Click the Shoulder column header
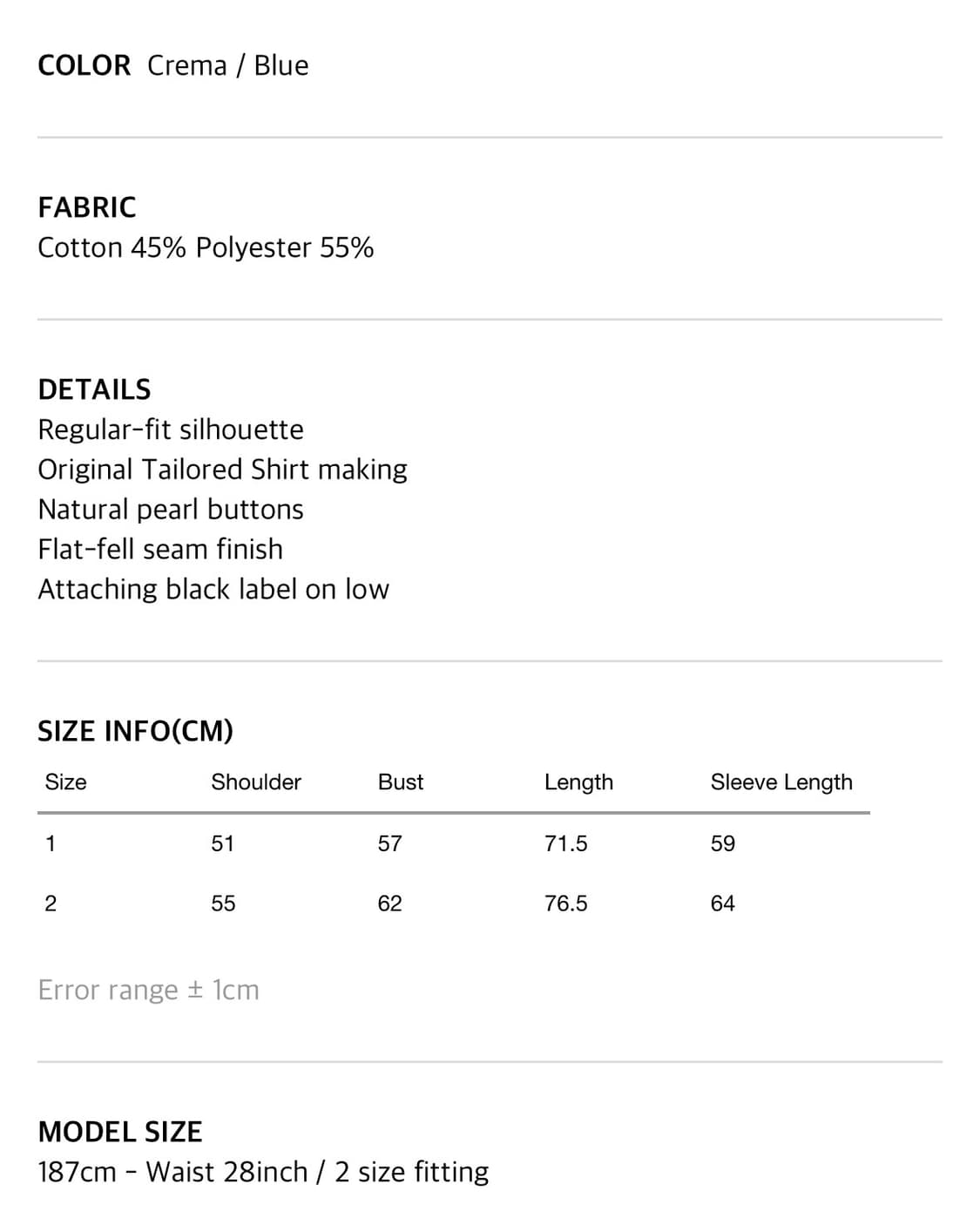 256,782
